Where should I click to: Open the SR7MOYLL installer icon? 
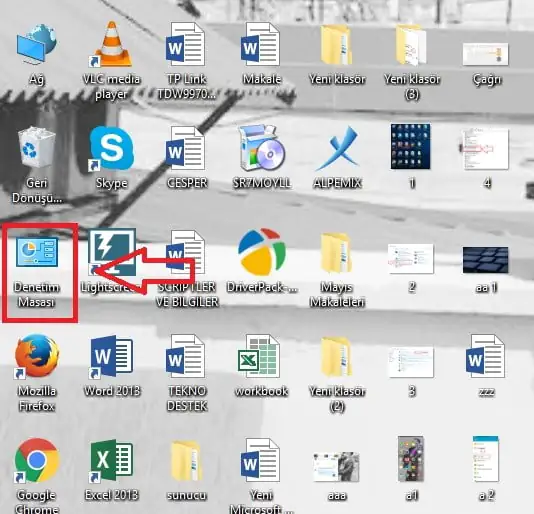[262, 148]
